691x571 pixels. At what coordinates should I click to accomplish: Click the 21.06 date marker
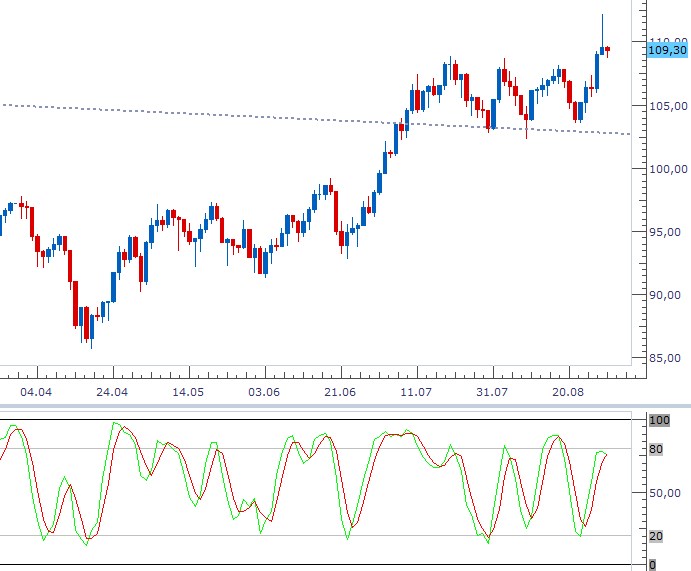click(x=342, y=392)
